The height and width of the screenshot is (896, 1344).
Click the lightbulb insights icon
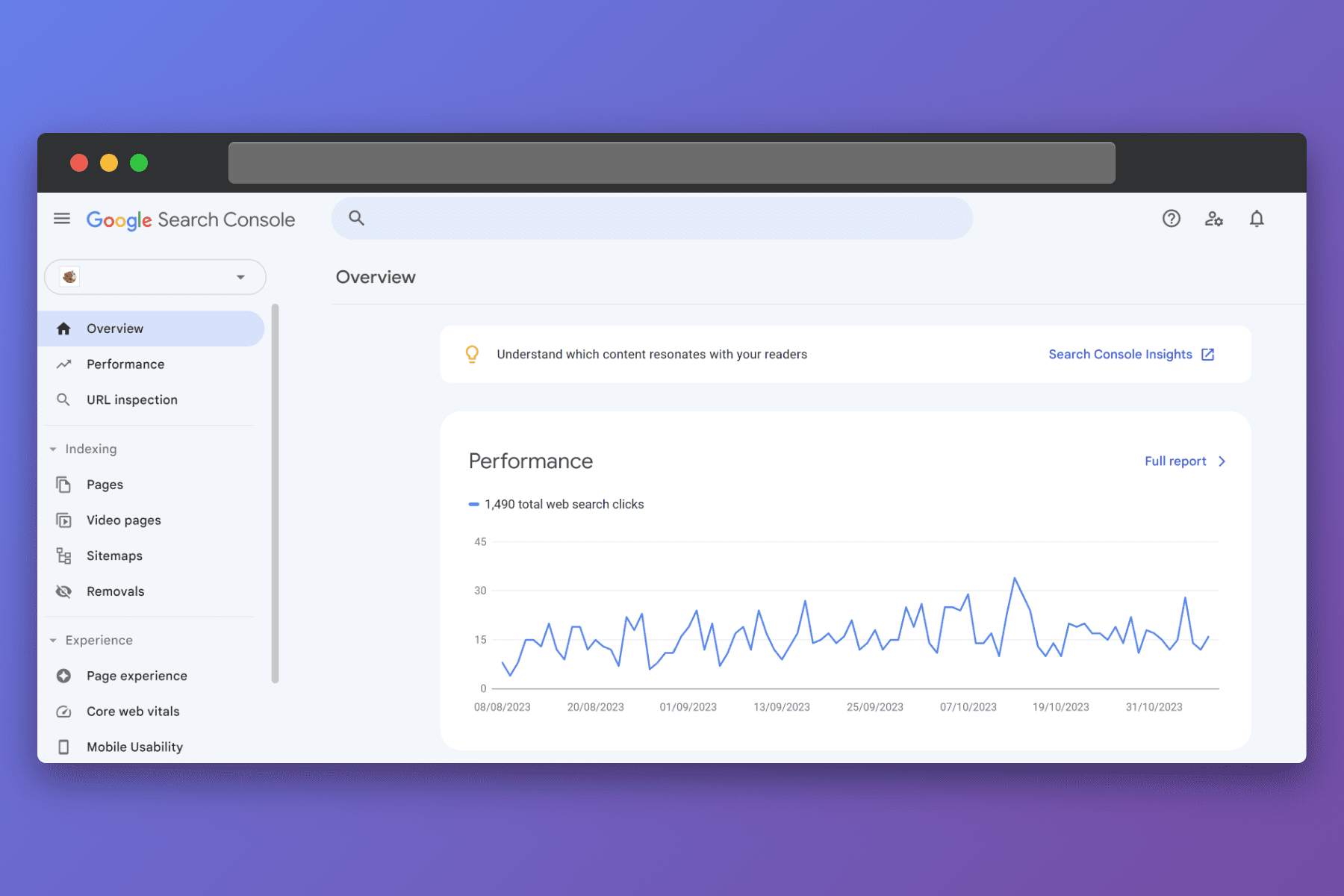click(x=472, y=354)
